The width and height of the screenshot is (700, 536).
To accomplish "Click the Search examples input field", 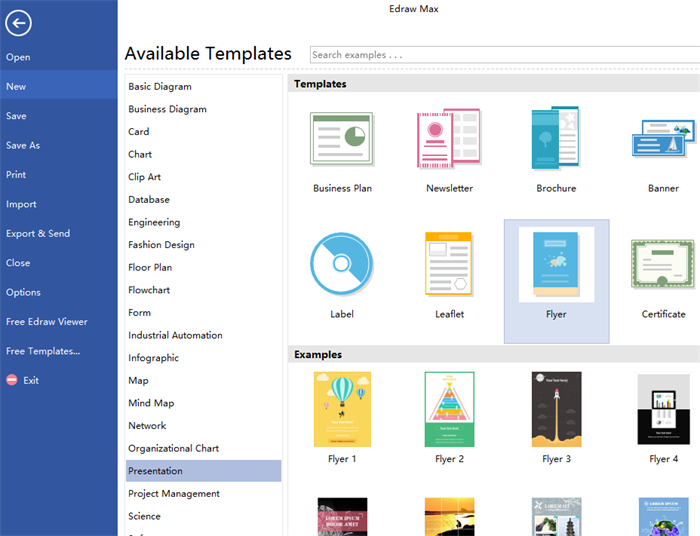I will point(505,55).
